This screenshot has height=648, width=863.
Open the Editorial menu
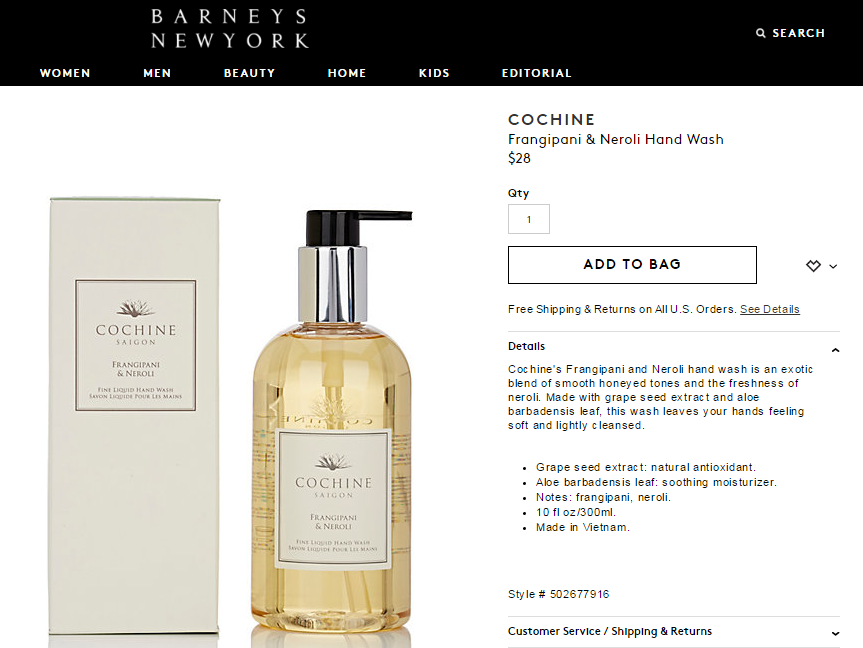click(x=537, y=73)
